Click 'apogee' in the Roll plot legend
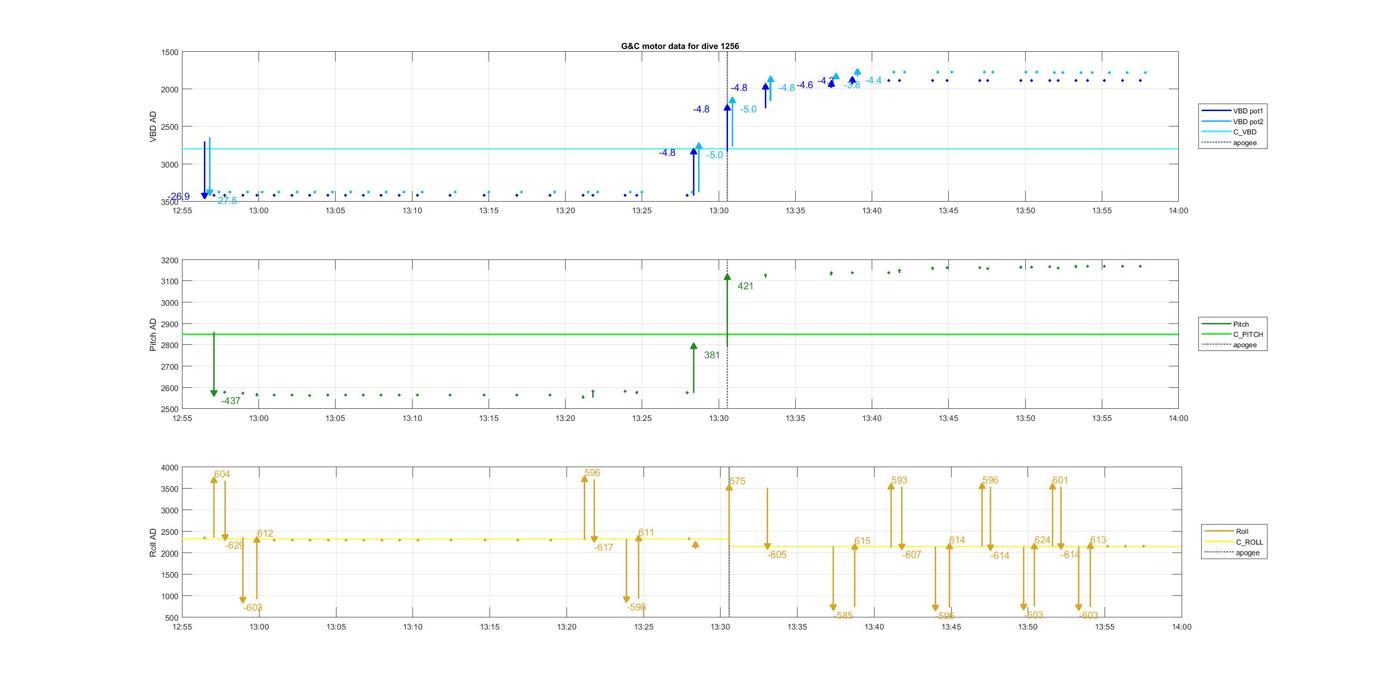This screenshot has width=1400, height=693. 1248,553
